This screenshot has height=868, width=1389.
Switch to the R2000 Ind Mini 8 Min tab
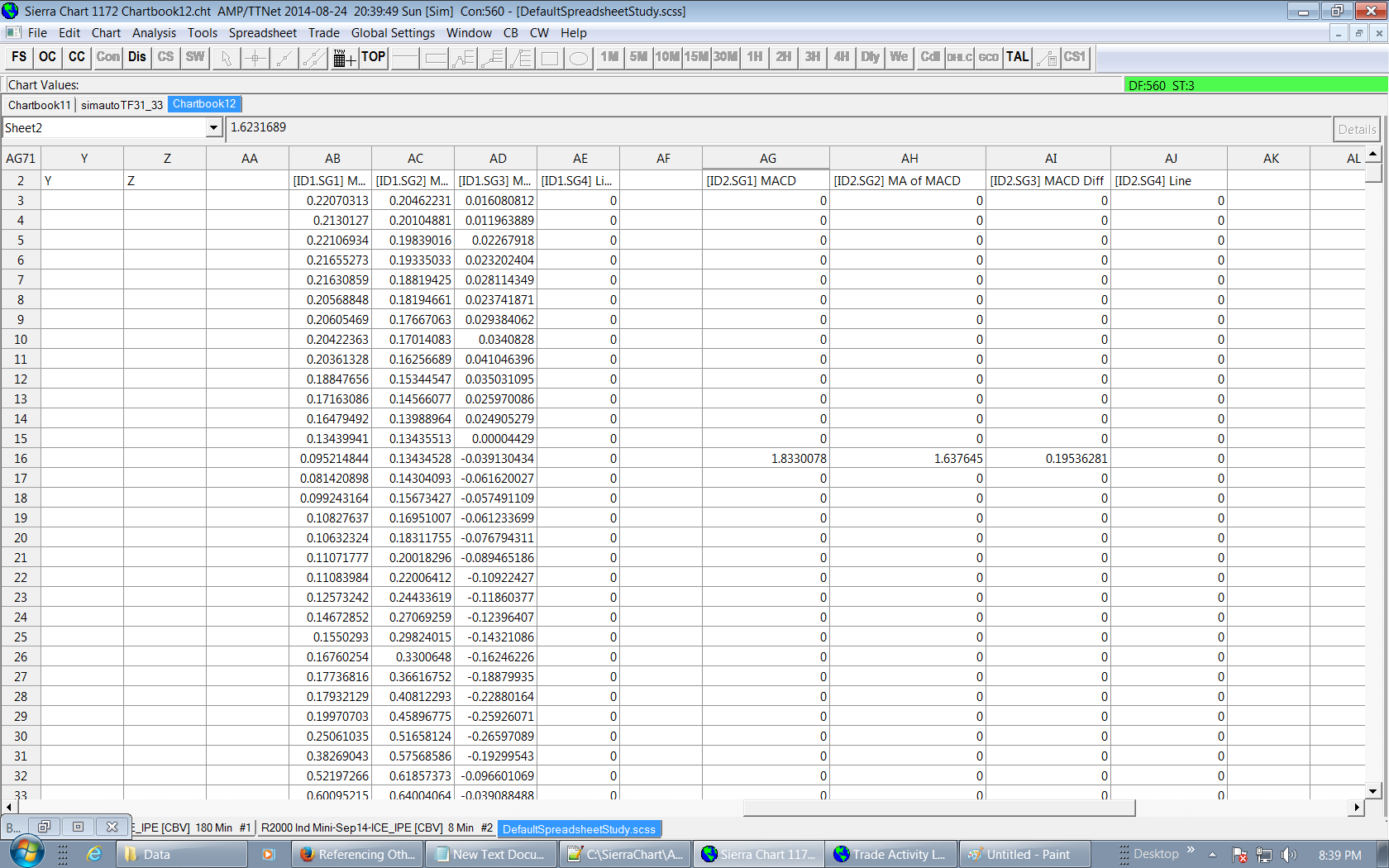(x=375, y=828)
